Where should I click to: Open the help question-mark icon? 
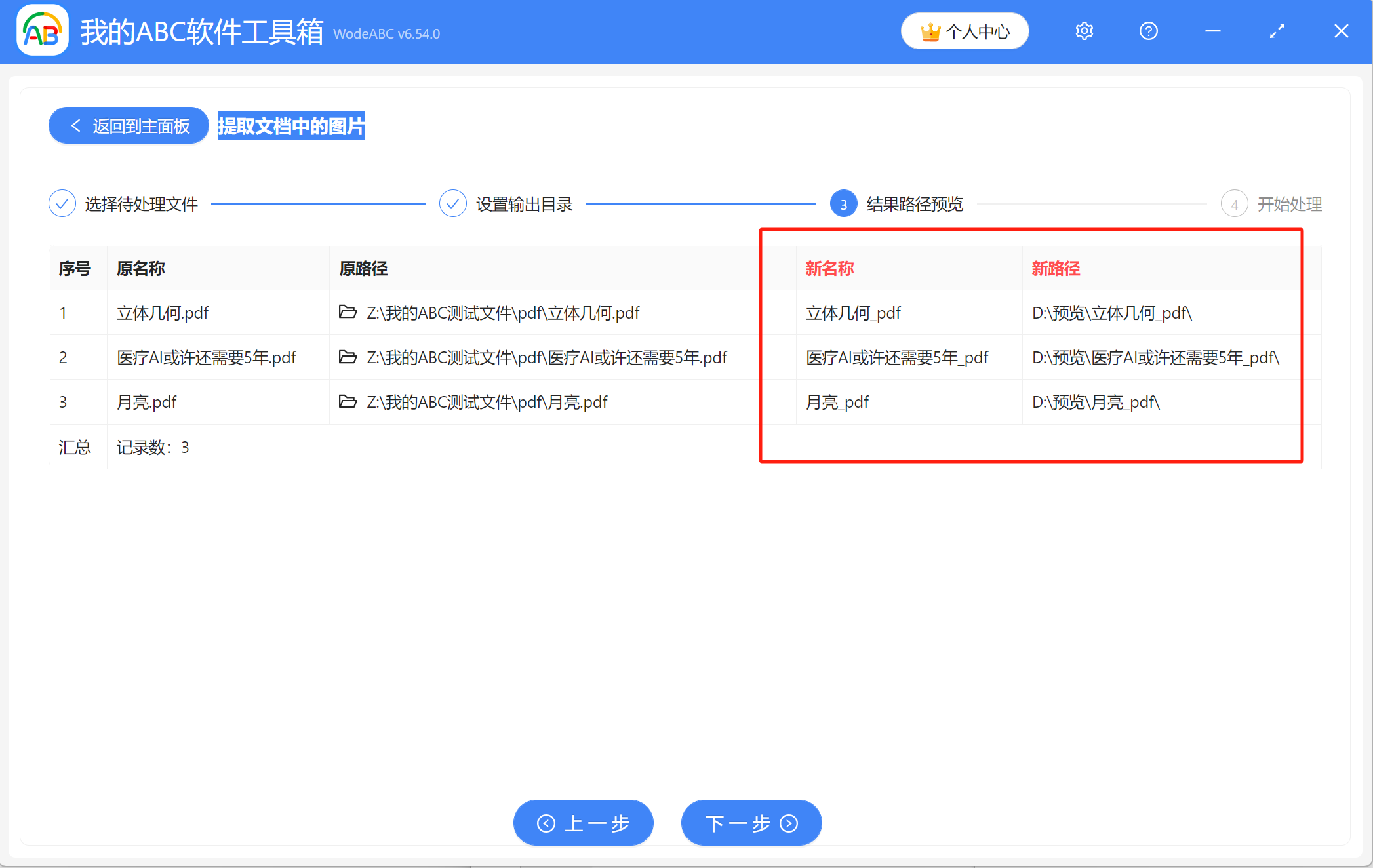[1148, 31]
